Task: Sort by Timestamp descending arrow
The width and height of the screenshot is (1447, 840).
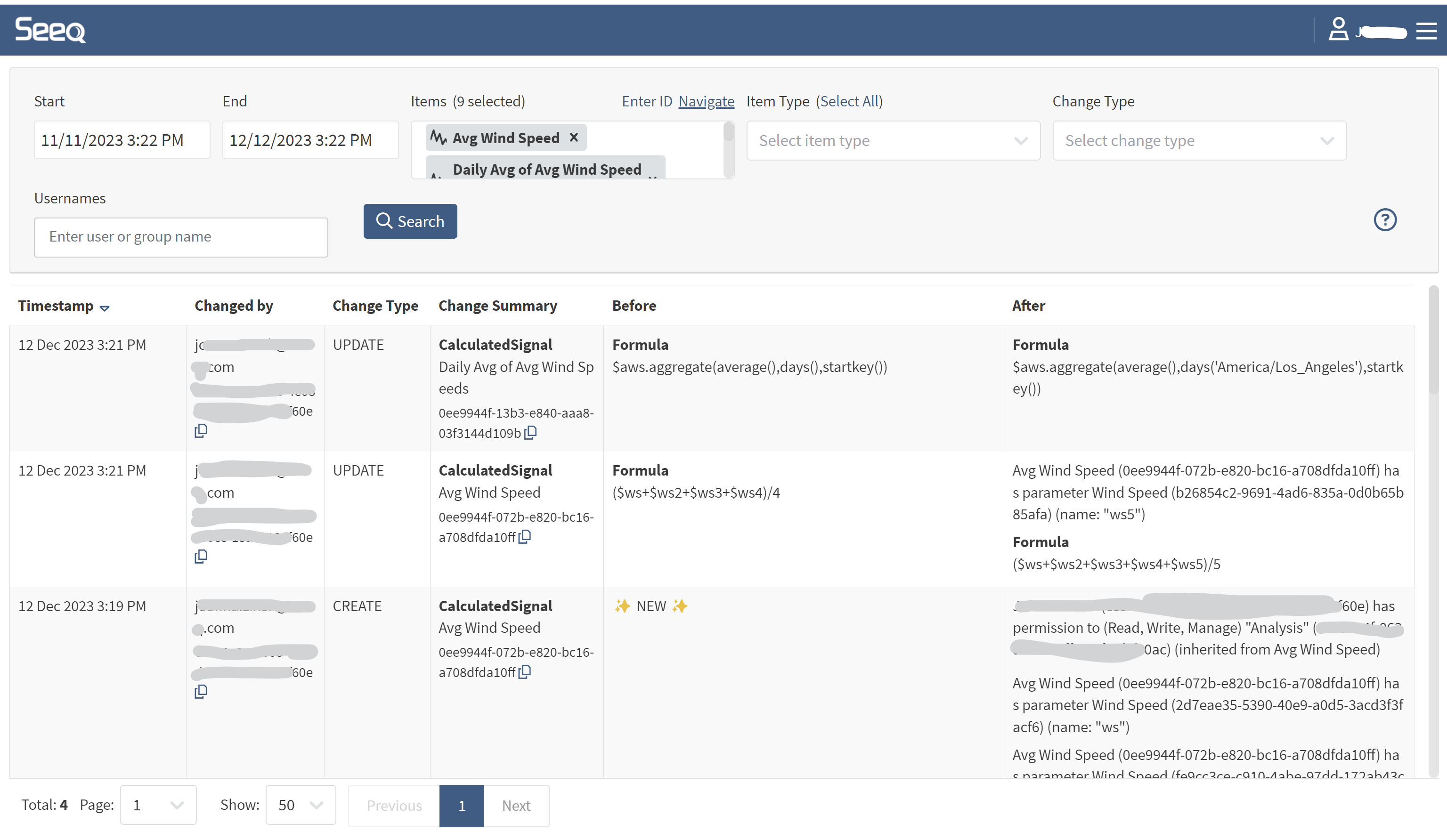Action: coord(105,308)
